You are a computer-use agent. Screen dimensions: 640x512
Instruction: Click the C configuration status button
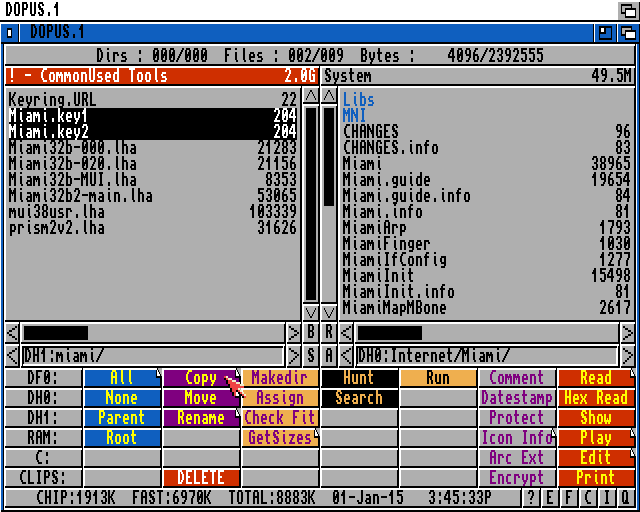point(587,497)
